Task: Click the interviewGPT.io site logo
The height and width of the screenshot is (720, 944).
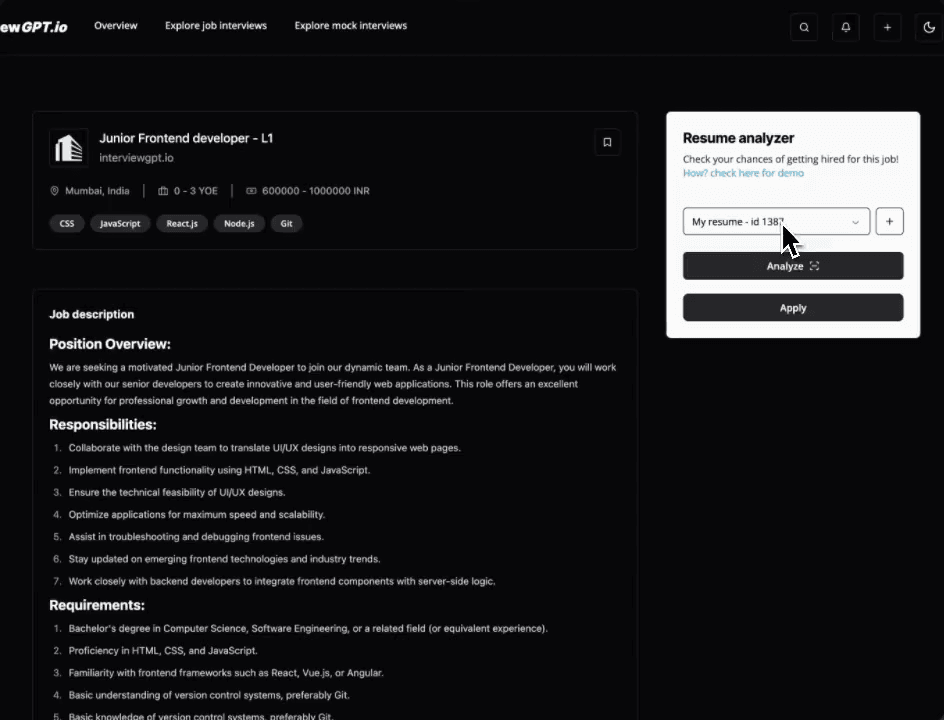Action: pyautogui.click(x=33, y=27)
